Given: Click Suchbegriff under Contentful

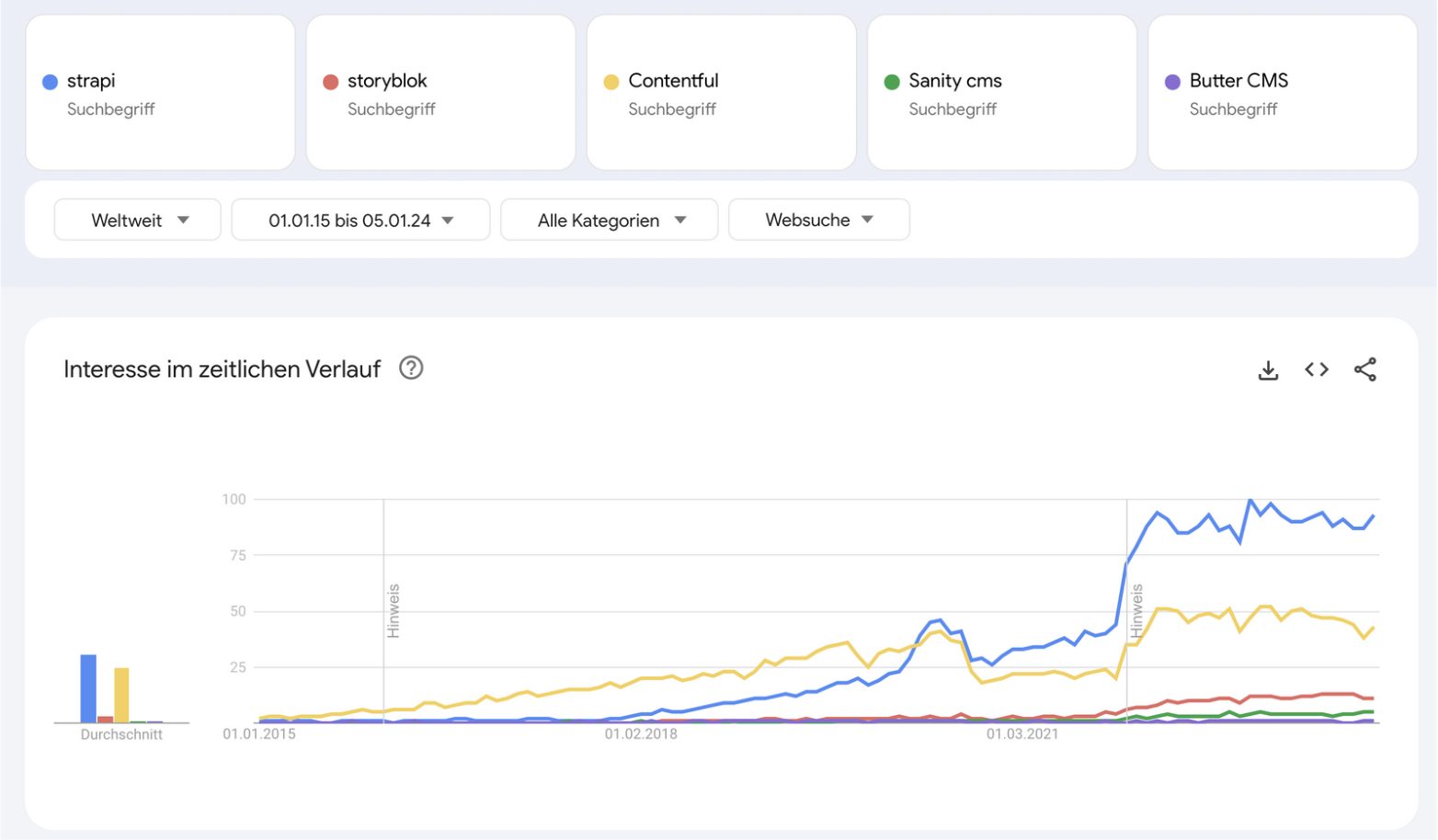Looking at the screenshot, I should (672, 109).
